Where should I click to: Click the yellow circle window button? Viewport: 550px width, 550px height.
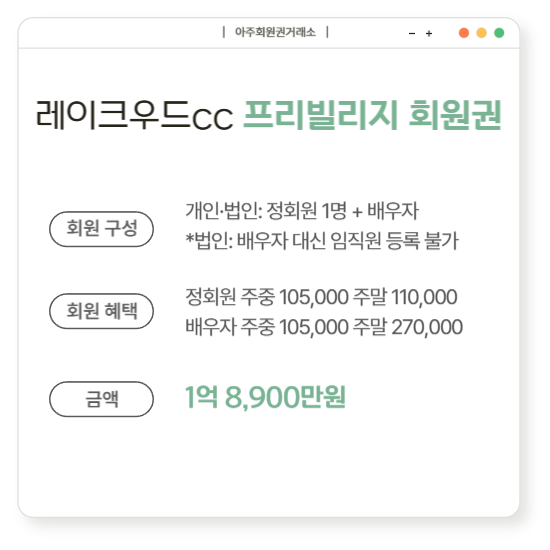point(482,33)
